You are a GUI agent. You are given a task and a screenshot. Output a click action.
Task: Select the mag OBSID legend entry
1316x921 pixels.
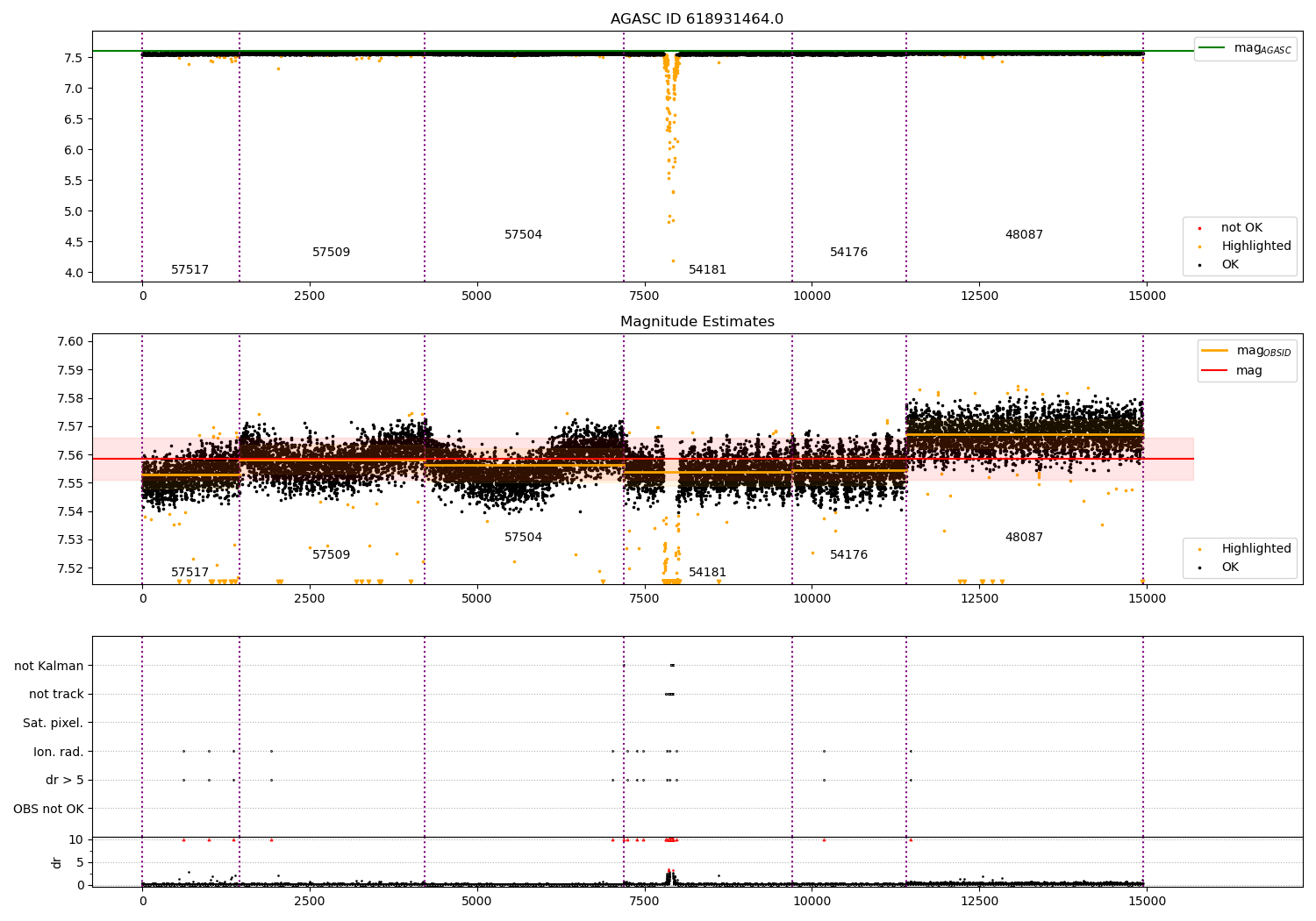click(x=1263, y=351)
